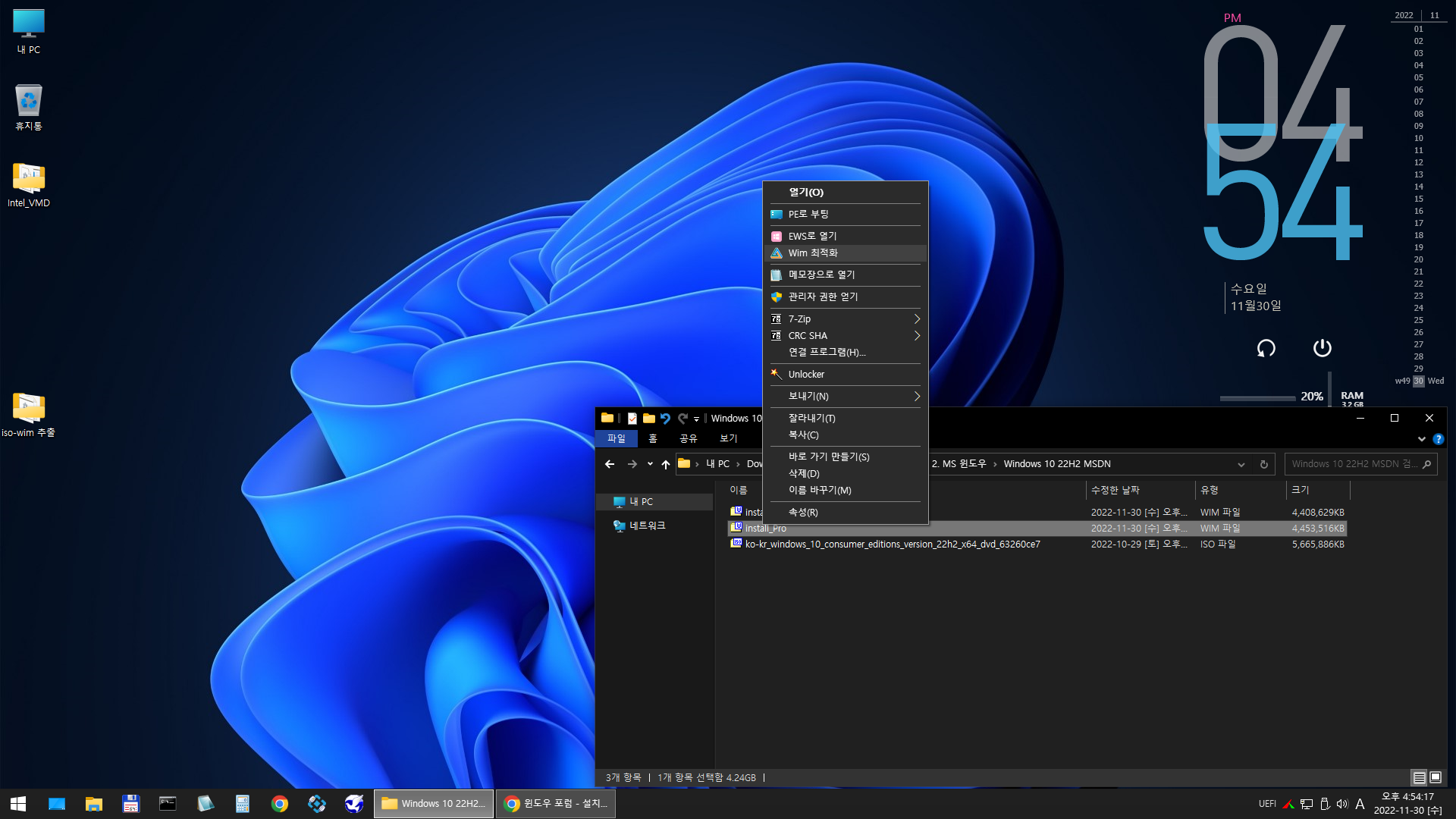Open the 내 PC desktop icon
Image resolution: width=1456 pixels, height=819 pixels.
pos(29,32)
